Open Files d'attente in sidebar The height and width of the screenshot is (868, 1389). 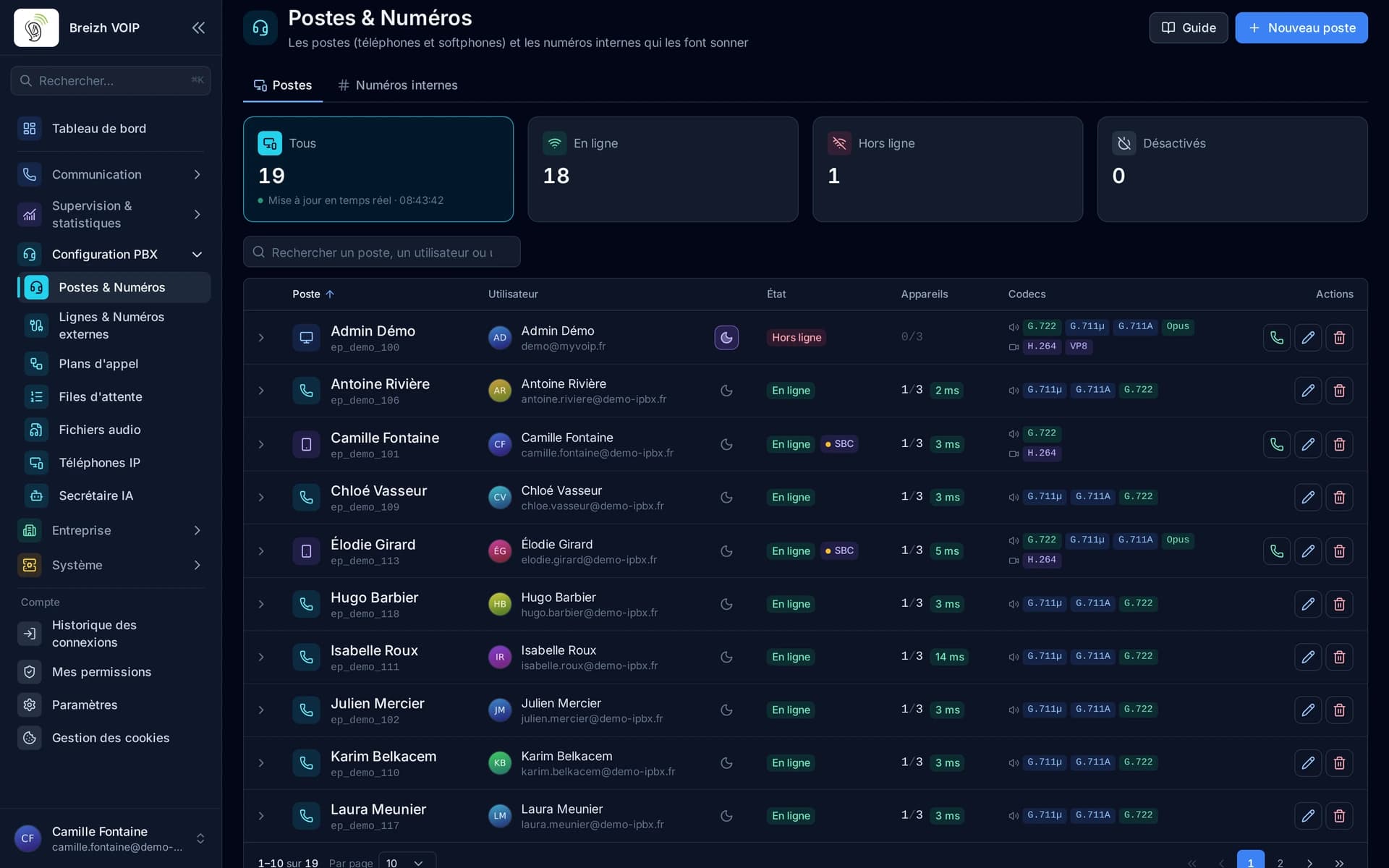click(x=114, y=396)
